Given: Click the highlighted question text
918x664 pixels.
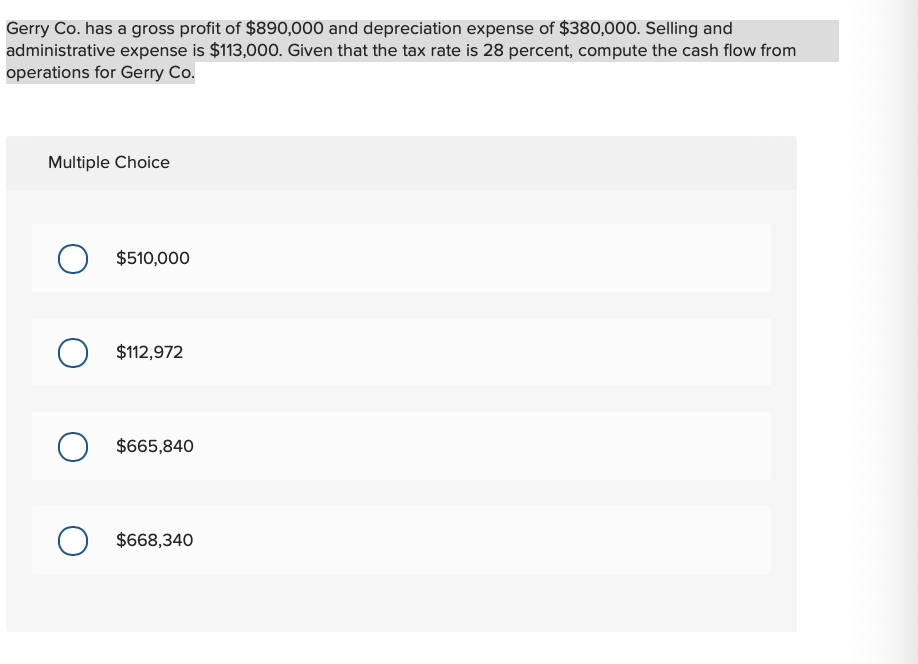Looking at the screenshot, I should pos(400,49).
